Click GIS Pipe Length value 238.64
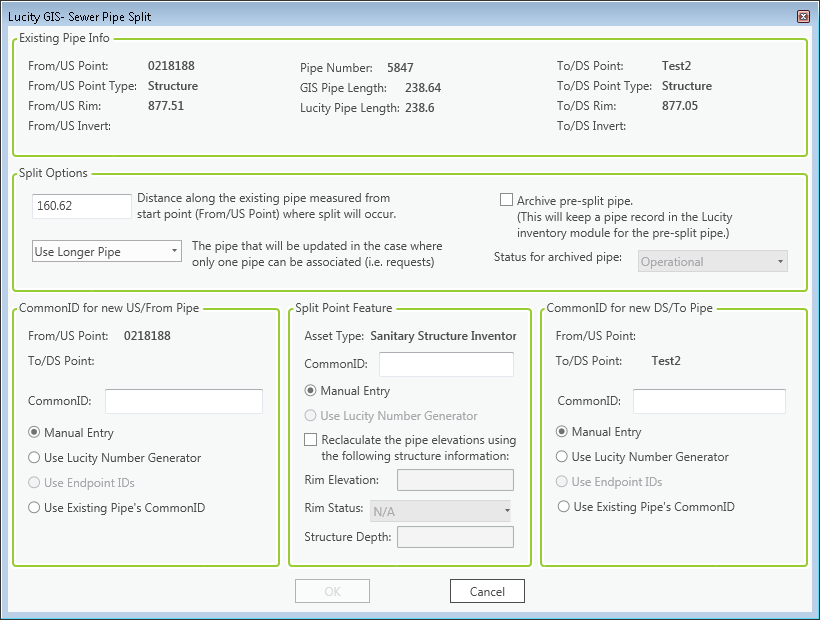820x620 pixels. point(423,88)
